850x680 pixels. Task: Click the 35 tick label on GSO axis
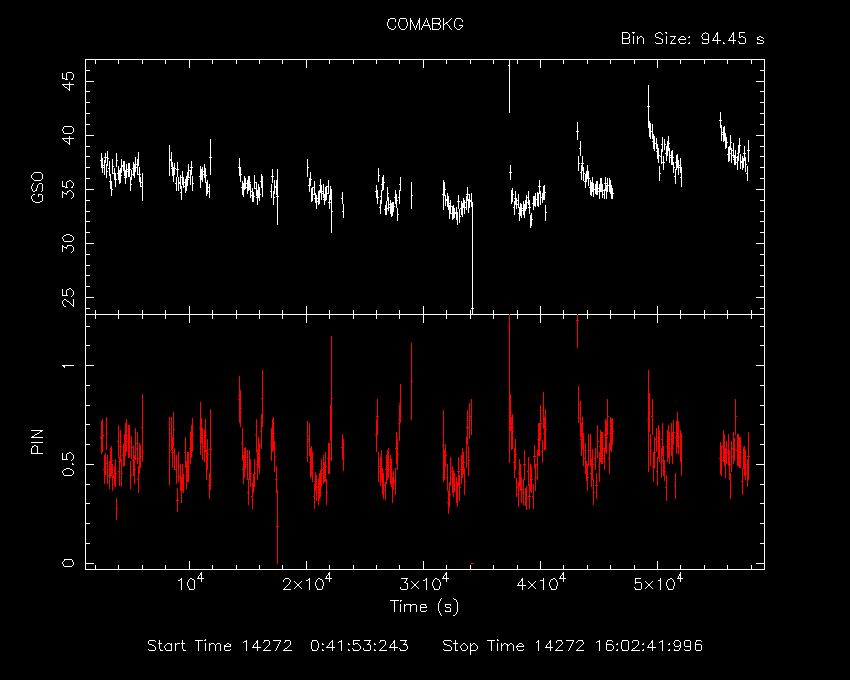[x=68, y=189]
